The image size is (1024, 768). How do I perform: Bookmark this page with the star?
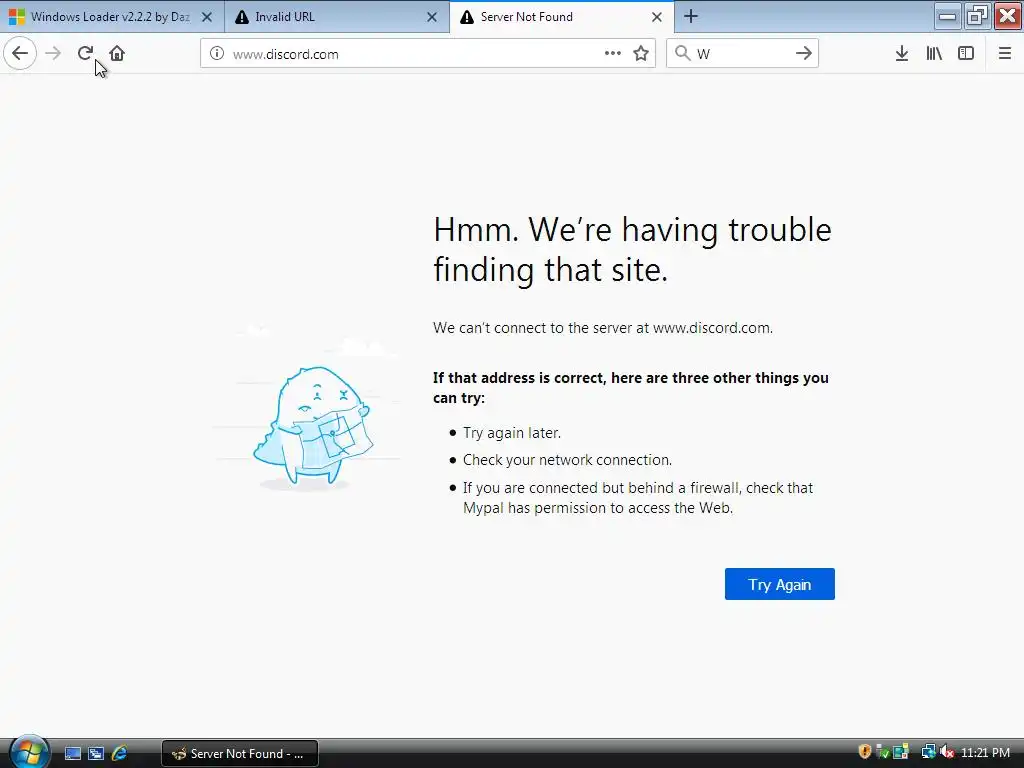pyautogui.click(x=641, y=54)
